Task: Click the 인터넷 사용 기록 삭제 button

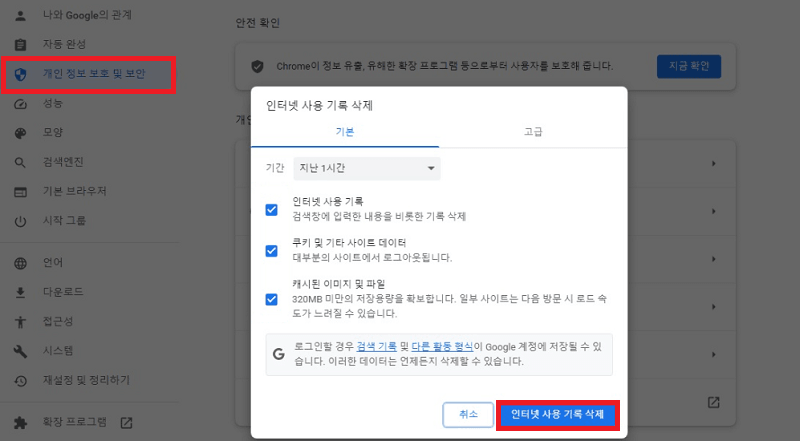Action: point(558,414)
